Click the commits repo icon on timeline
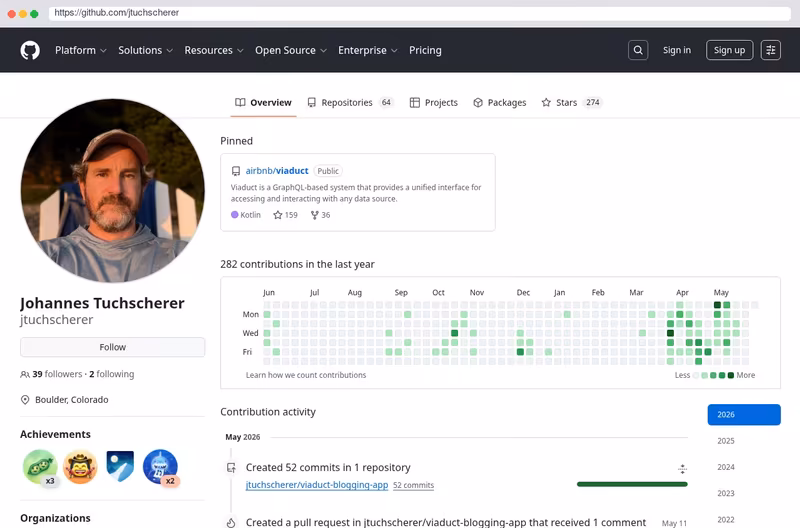The width and height of the screenshot is (800, 528). 231,467
